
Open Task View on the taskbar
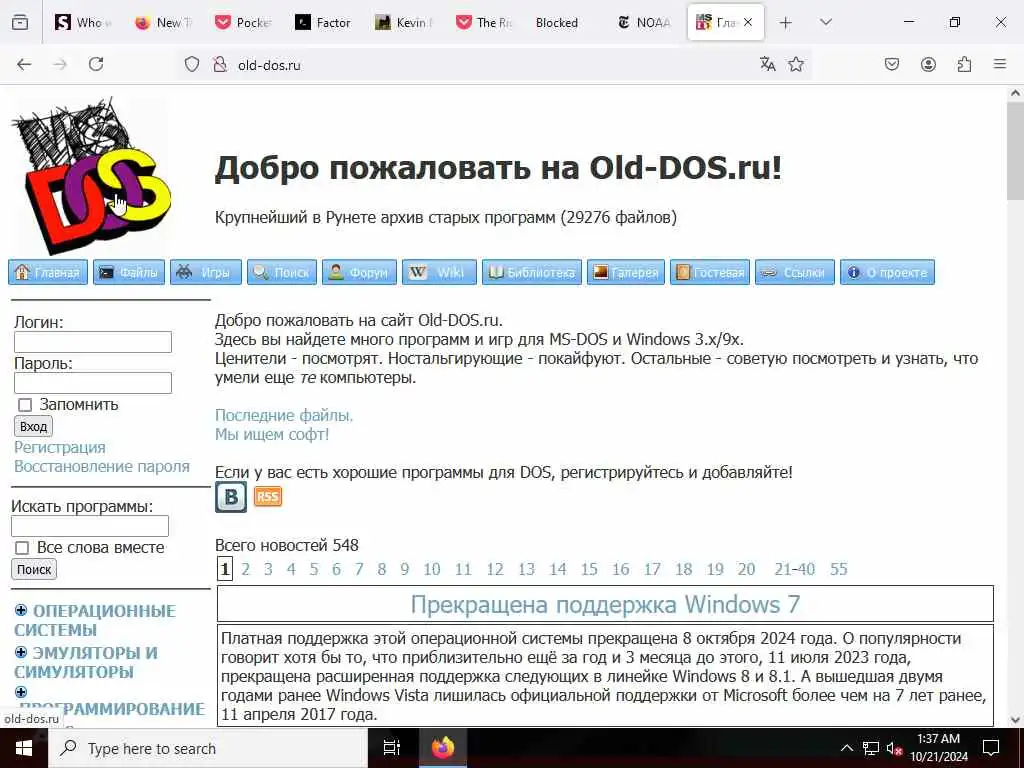(x=391, y=748)
